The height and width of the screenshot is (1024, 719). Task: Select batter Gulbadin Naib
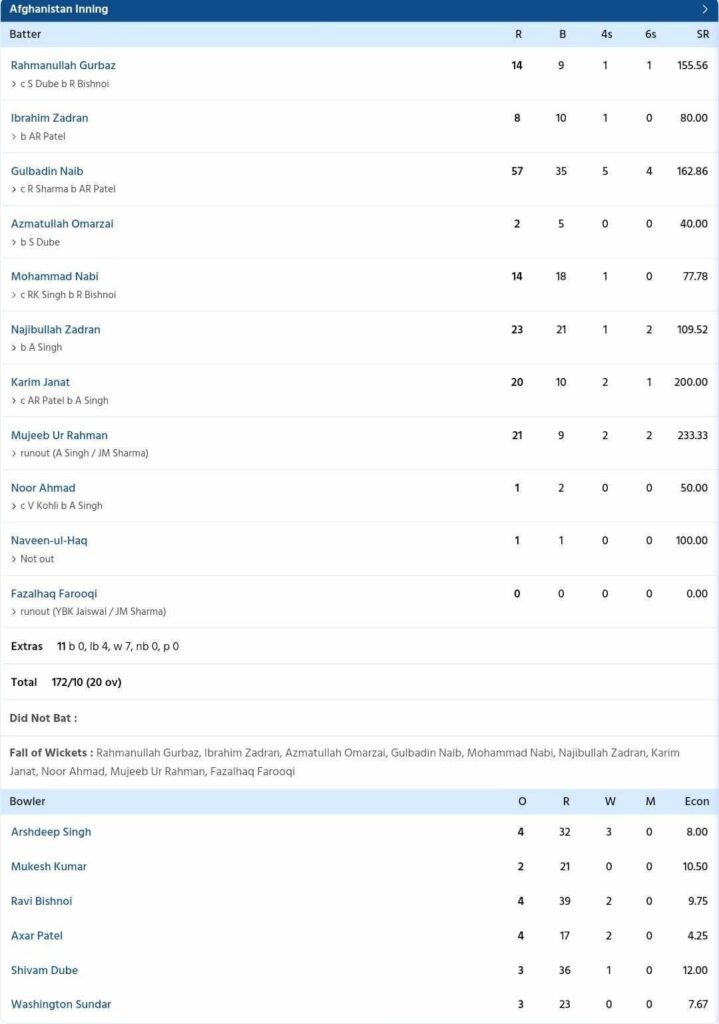pyautogui.click(x=47, y=171)
